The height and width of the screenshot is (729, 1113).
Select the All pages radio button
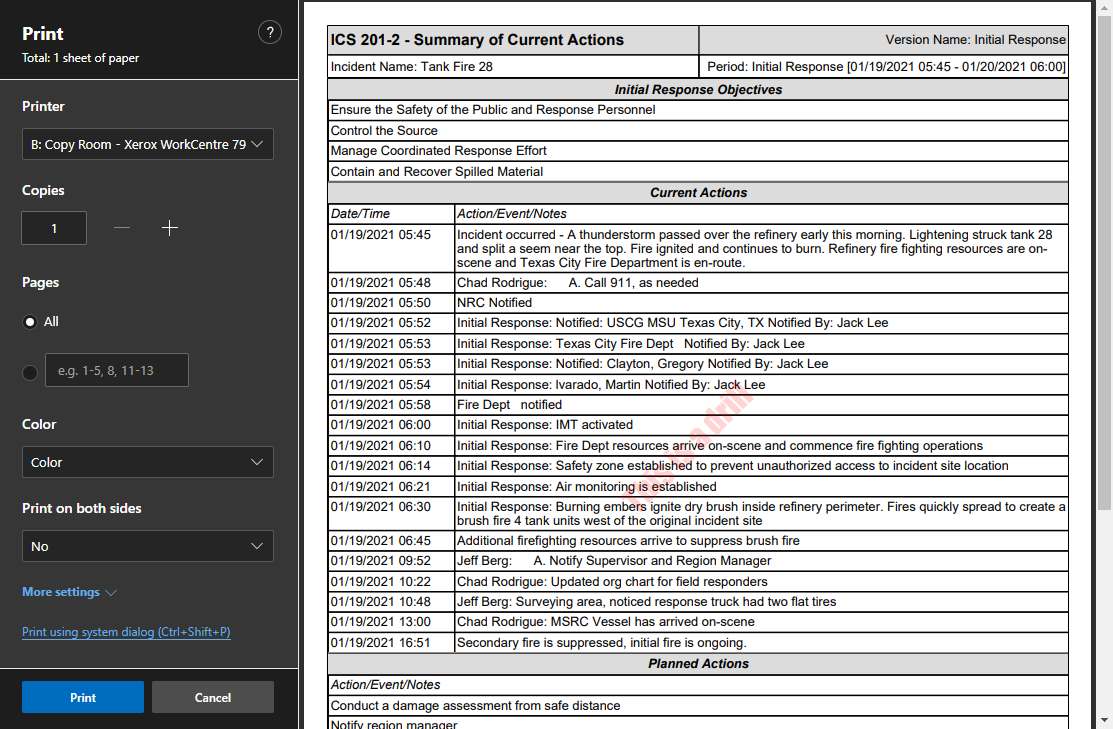coord(30,322)
